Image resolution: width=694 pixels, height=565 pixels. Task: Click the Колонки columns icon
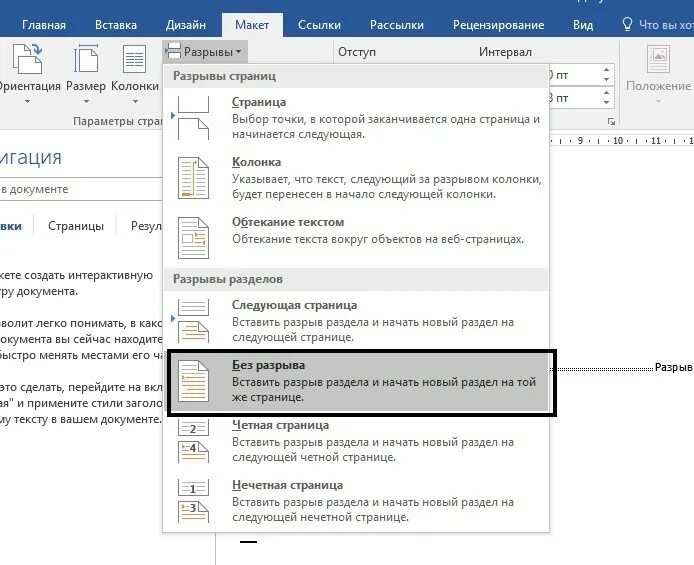(135, 58)
